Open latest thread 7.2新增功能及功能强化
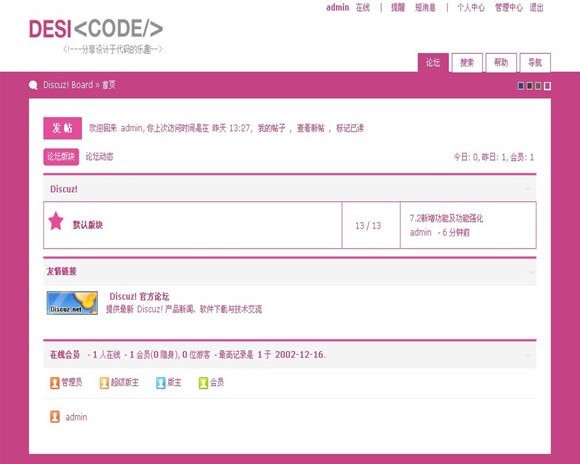580x464 pixels. point(446,218)
